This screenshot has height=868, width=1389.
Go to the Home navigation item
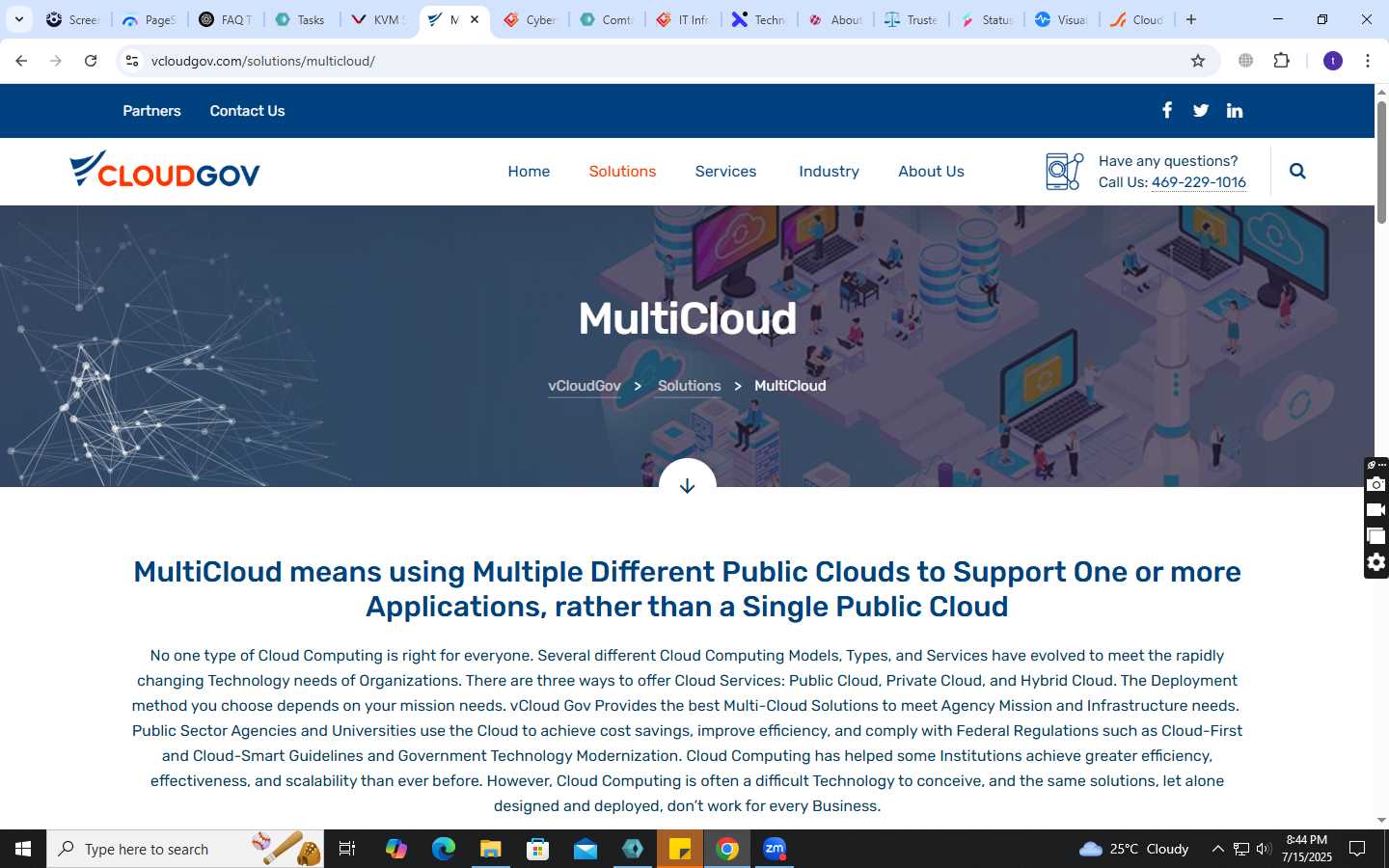pos(529,171)
